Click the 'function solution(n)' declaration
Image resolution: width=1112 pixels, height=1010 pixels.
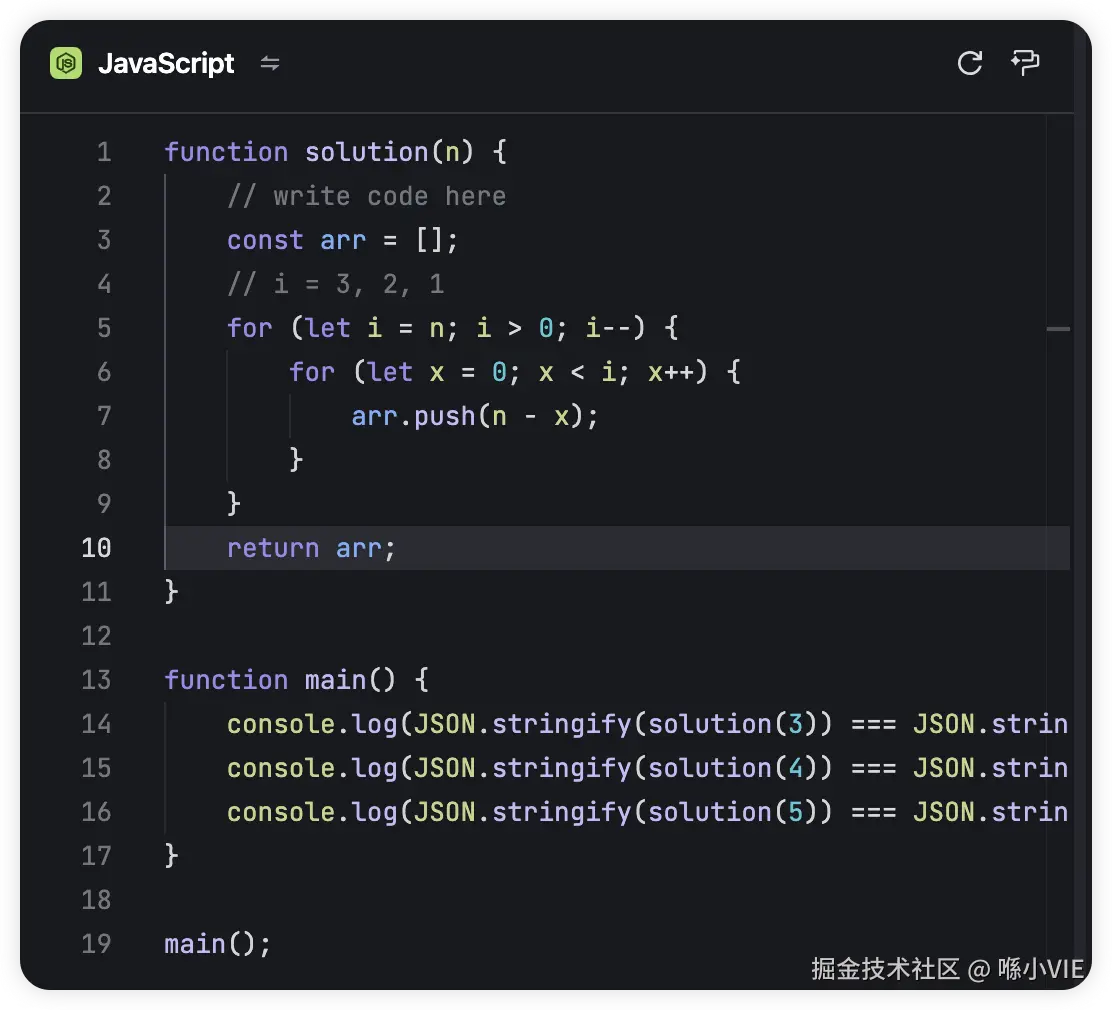coord(335,152)
